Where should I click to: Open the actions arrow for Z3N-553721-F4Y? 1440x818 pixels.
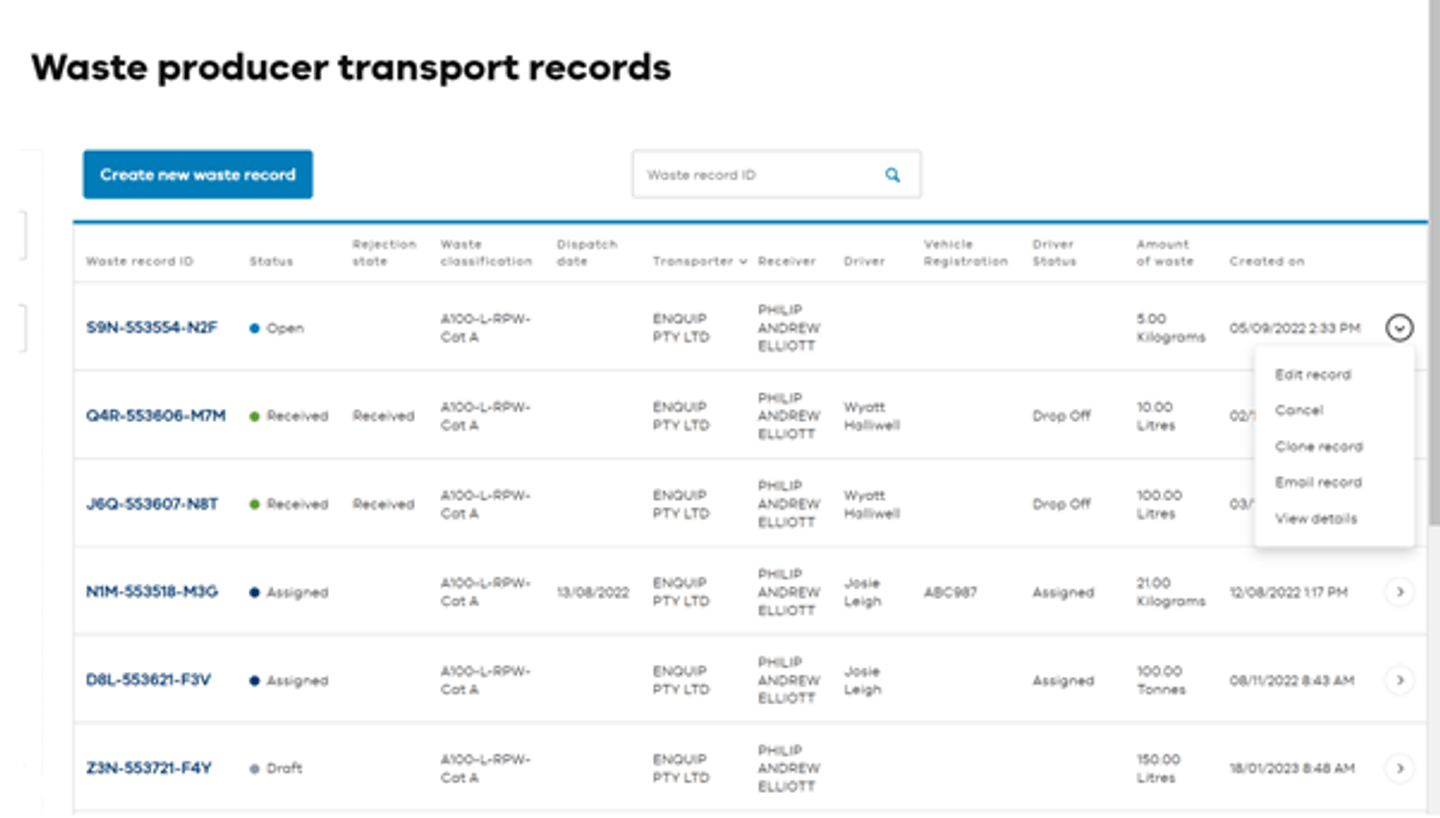click(1399, 768)
